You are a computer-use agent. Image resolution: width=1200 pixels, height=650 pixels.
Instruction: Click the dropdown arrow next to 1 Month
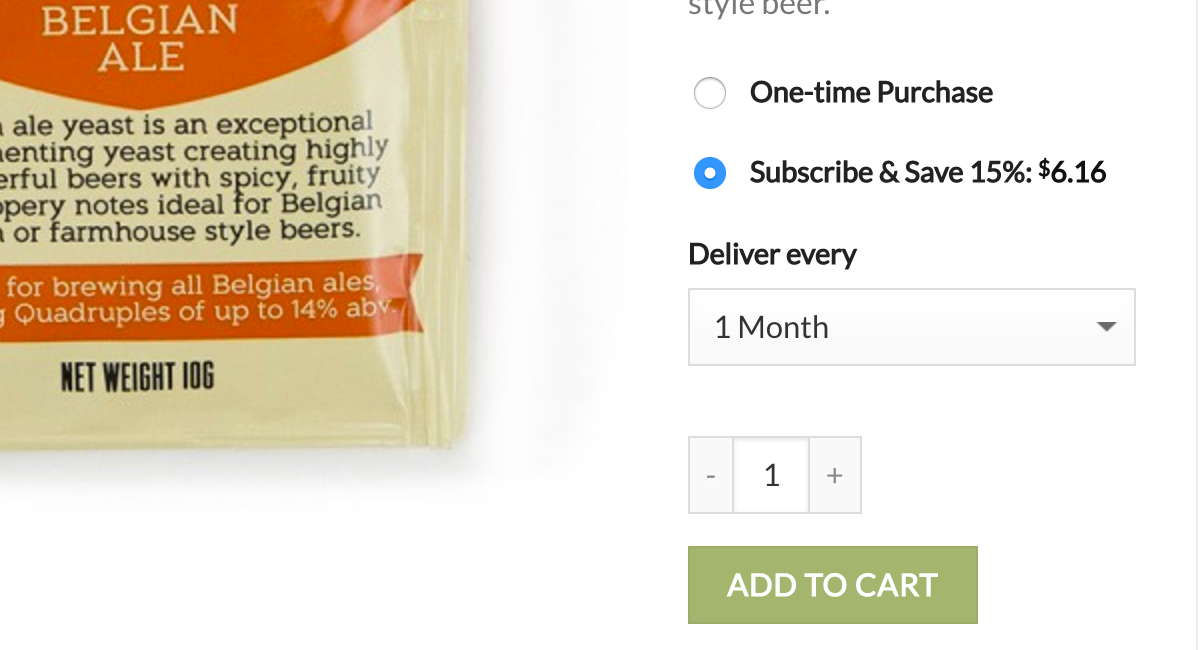point(1106,327)
